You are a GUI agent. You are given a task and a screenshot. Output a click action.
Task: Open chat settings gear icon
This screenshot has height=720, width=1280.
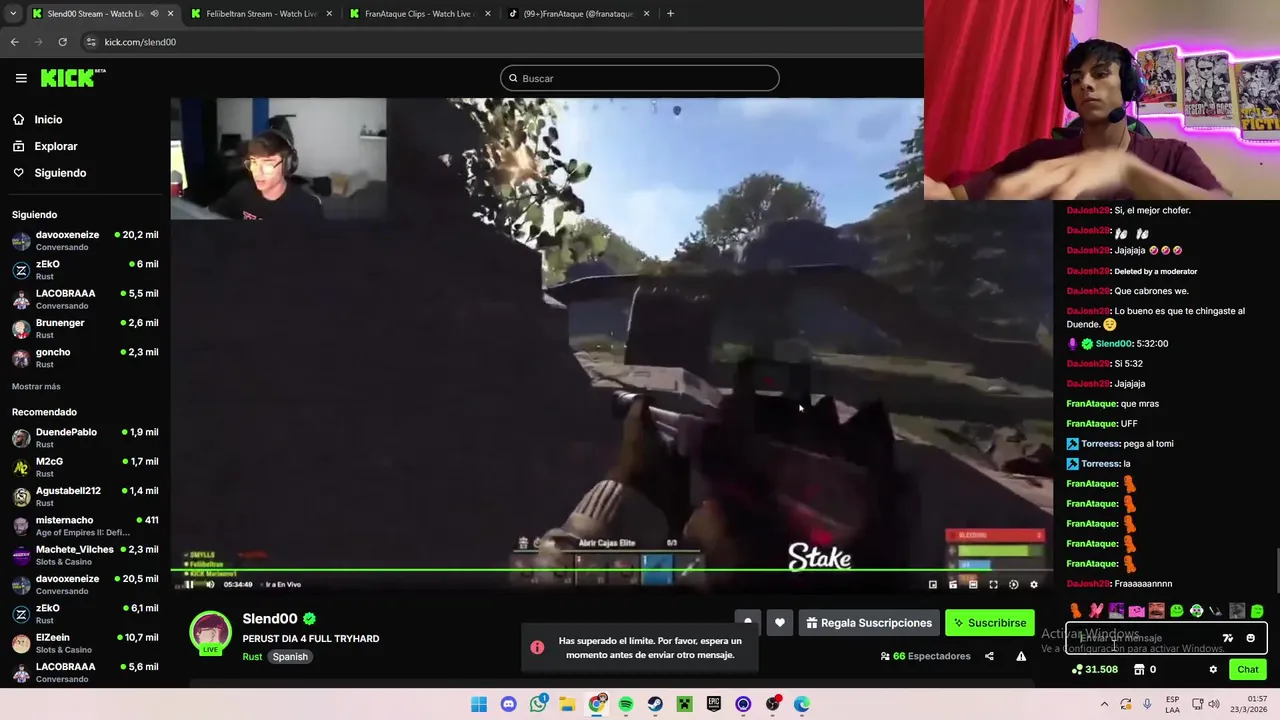1213,670
